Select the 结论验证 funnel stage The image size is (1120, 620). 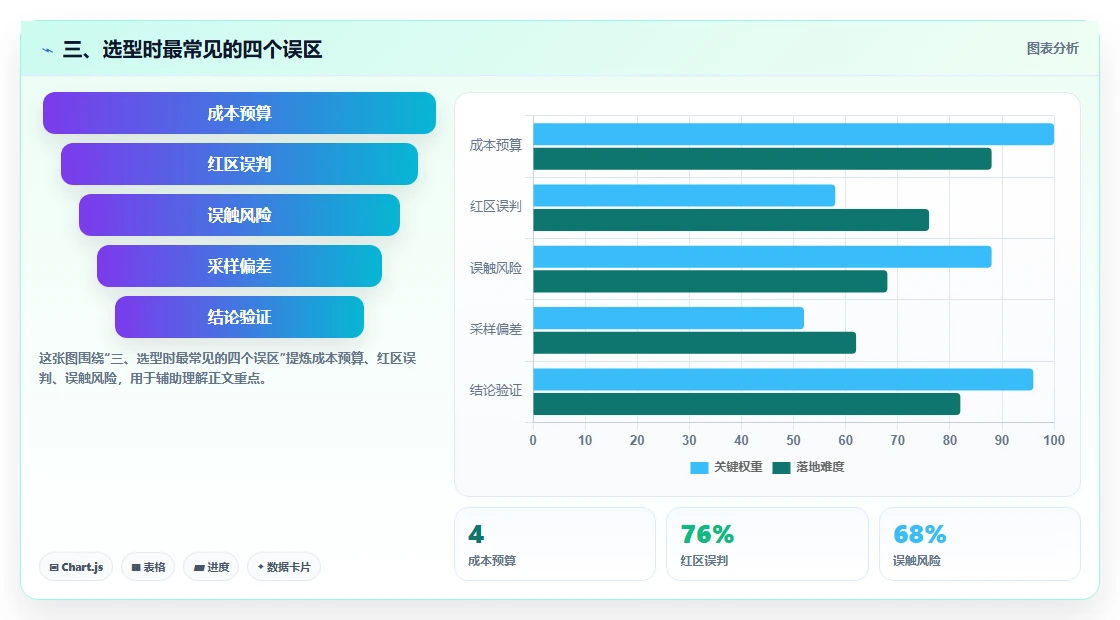click(x=239, y=317)
